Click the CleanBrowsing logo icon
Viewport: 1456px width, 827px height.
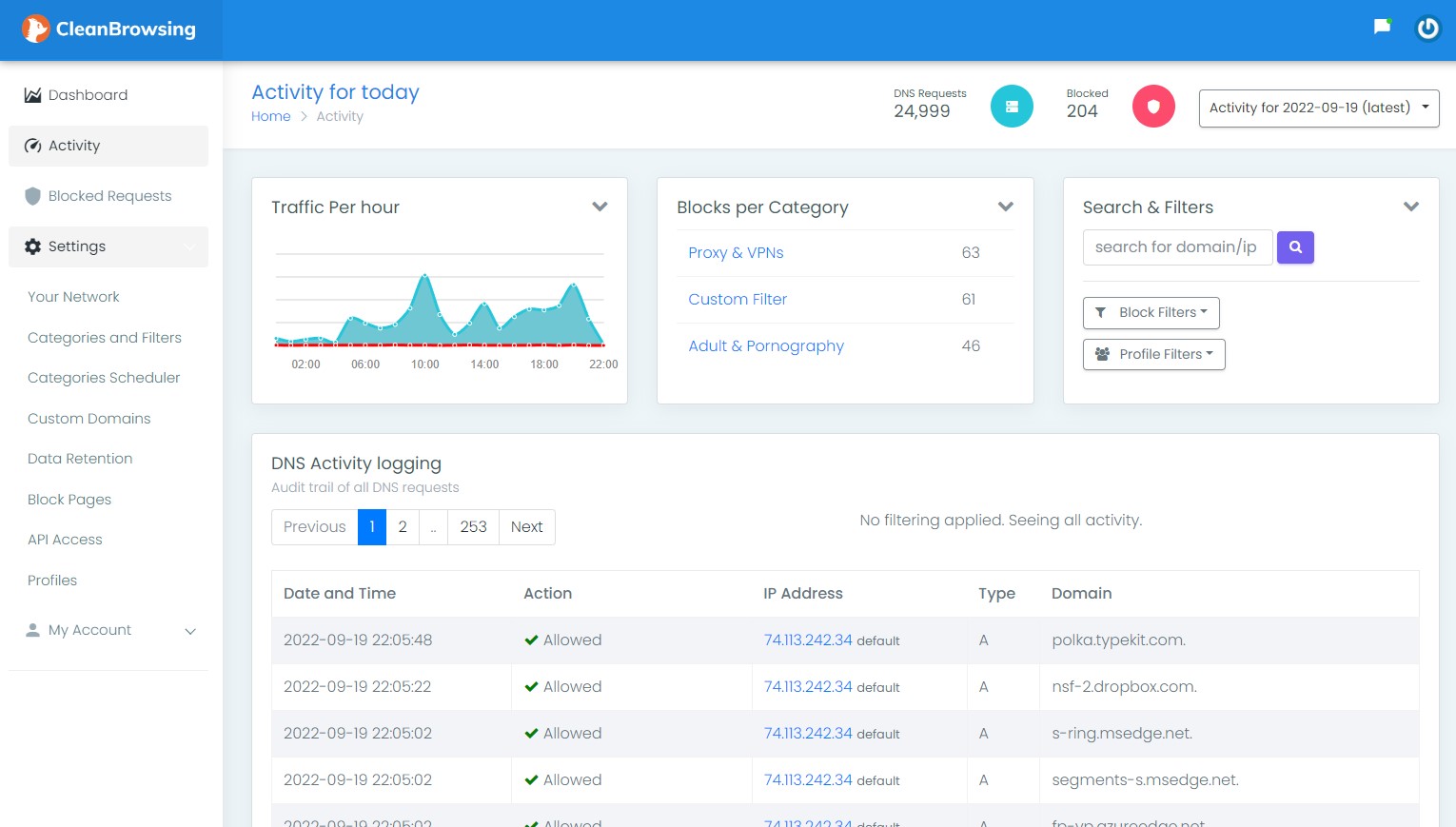tap(35, 30)
